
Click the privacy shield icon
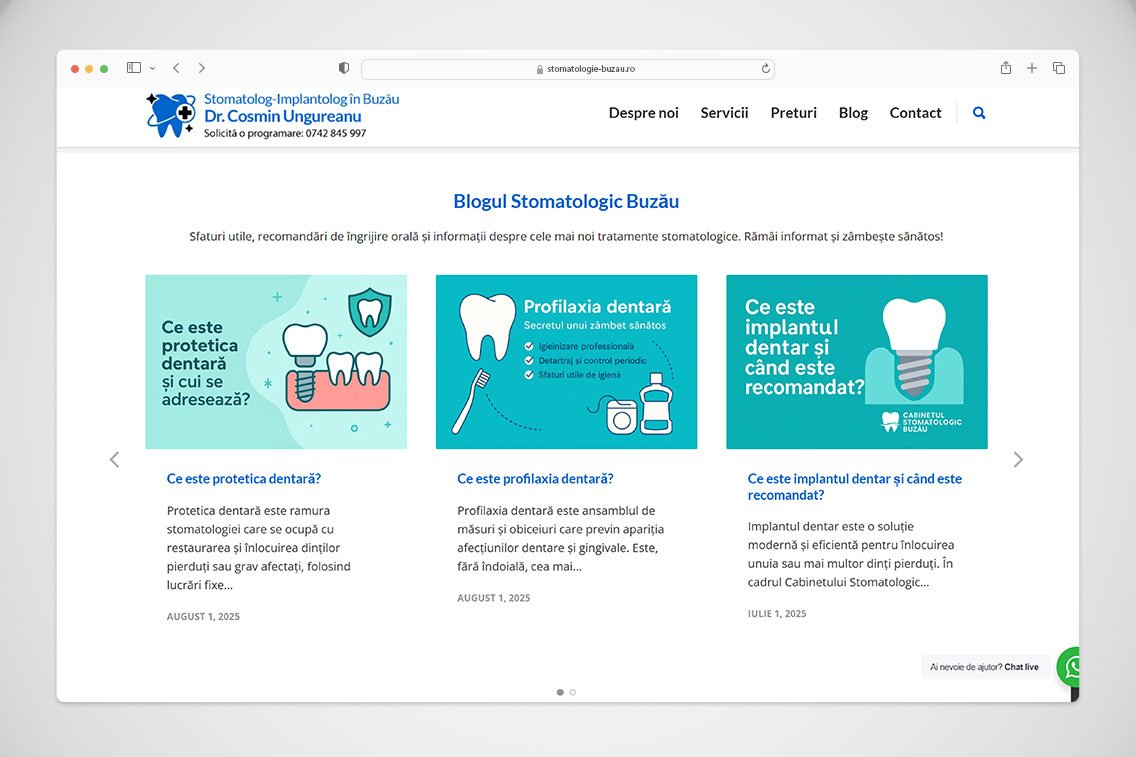[x=344, y=68]
